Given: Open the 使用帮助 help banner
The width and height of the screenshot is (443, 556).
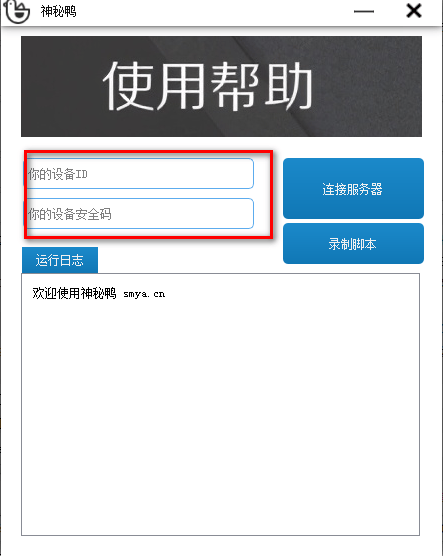Looking at the screenshot, I should click(221, 86).
